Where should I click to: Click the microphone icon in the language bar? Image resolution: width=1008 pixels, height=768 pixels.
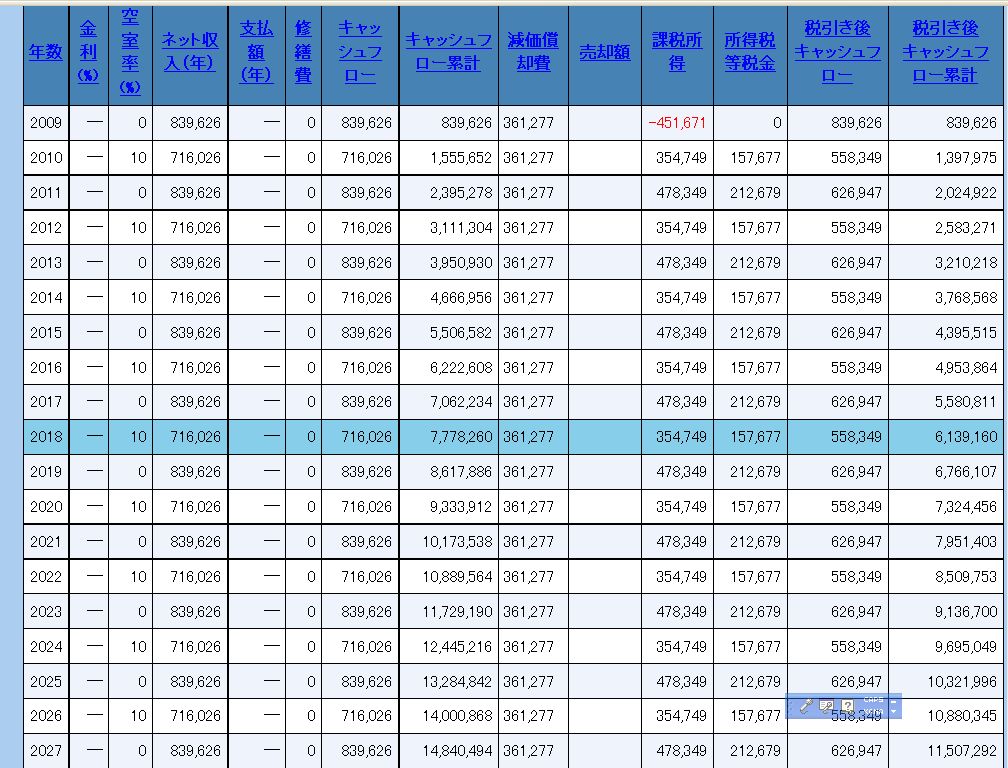pyautogui.click(x=806, y=706)
